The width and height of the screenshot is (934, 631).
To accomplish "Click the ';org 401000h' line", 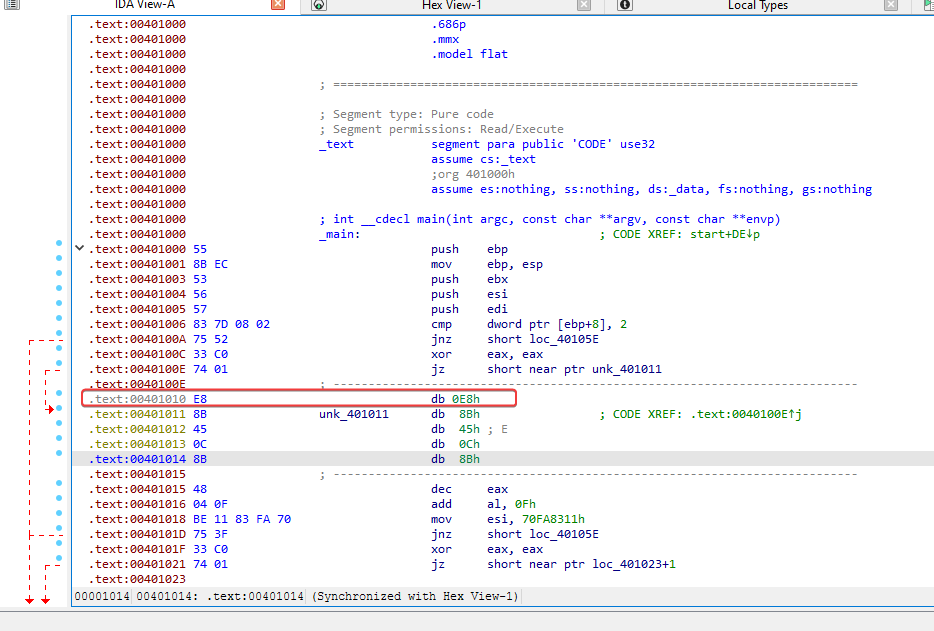I will (472, 174).
